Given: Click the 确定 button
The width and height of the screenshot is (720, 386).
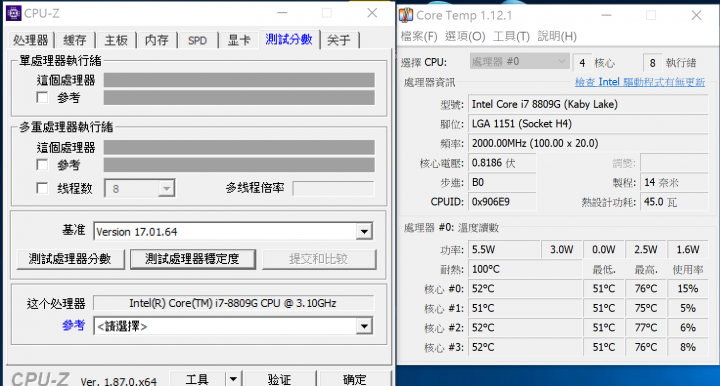Looking at the screenshot, I should pos(354,379).
